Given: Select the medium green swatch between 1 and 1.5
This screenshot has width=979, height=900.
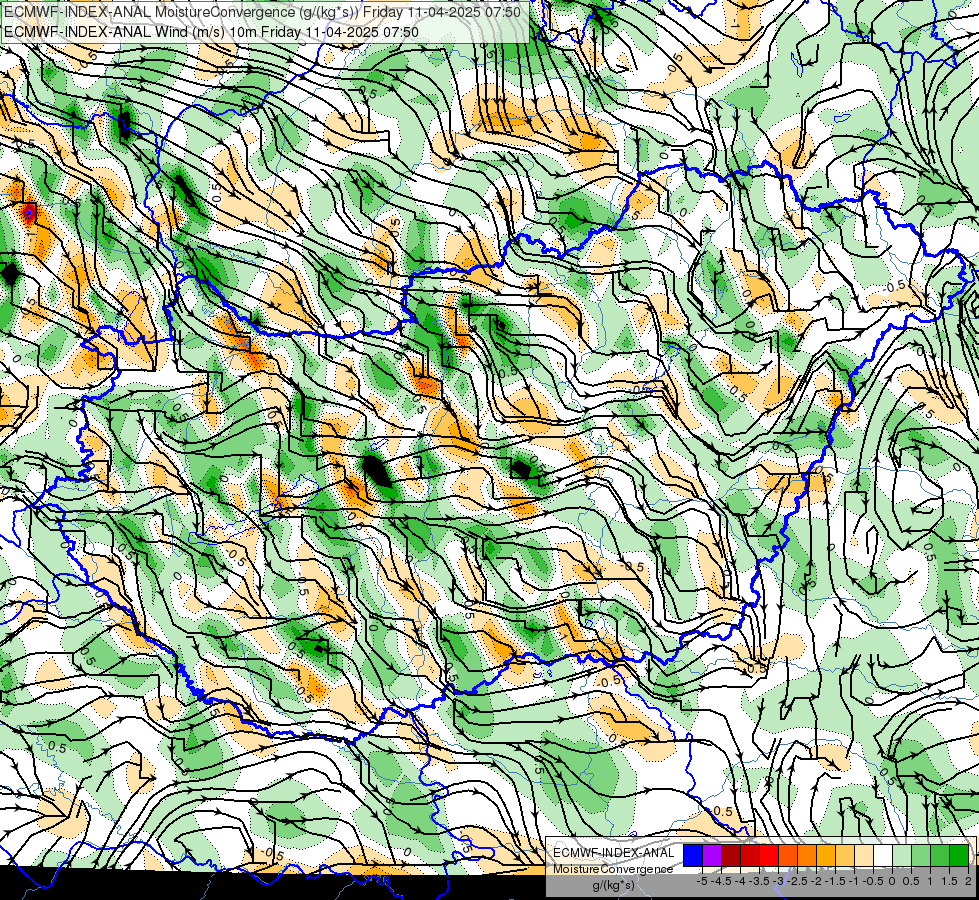Looking at the screenshot, I should pyautogui.click(x=940, y=855).
